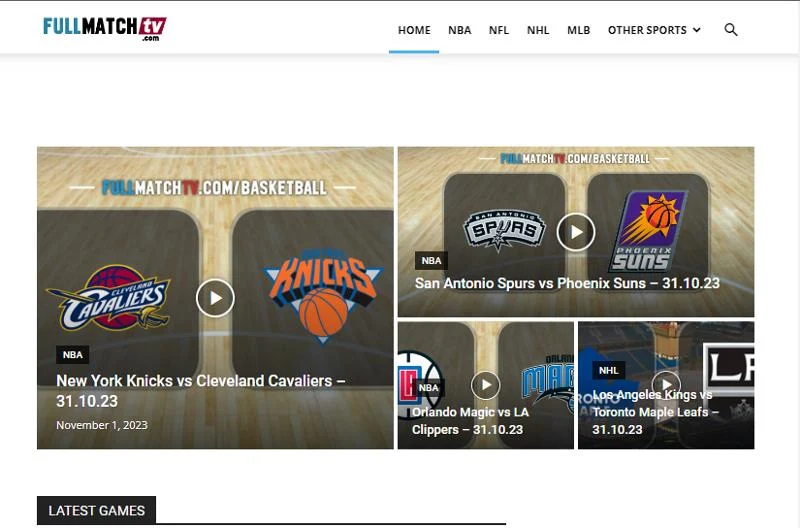
Task: Click the Cleveland Cavaliers logo thumbnail
Action: coord(108,297)
